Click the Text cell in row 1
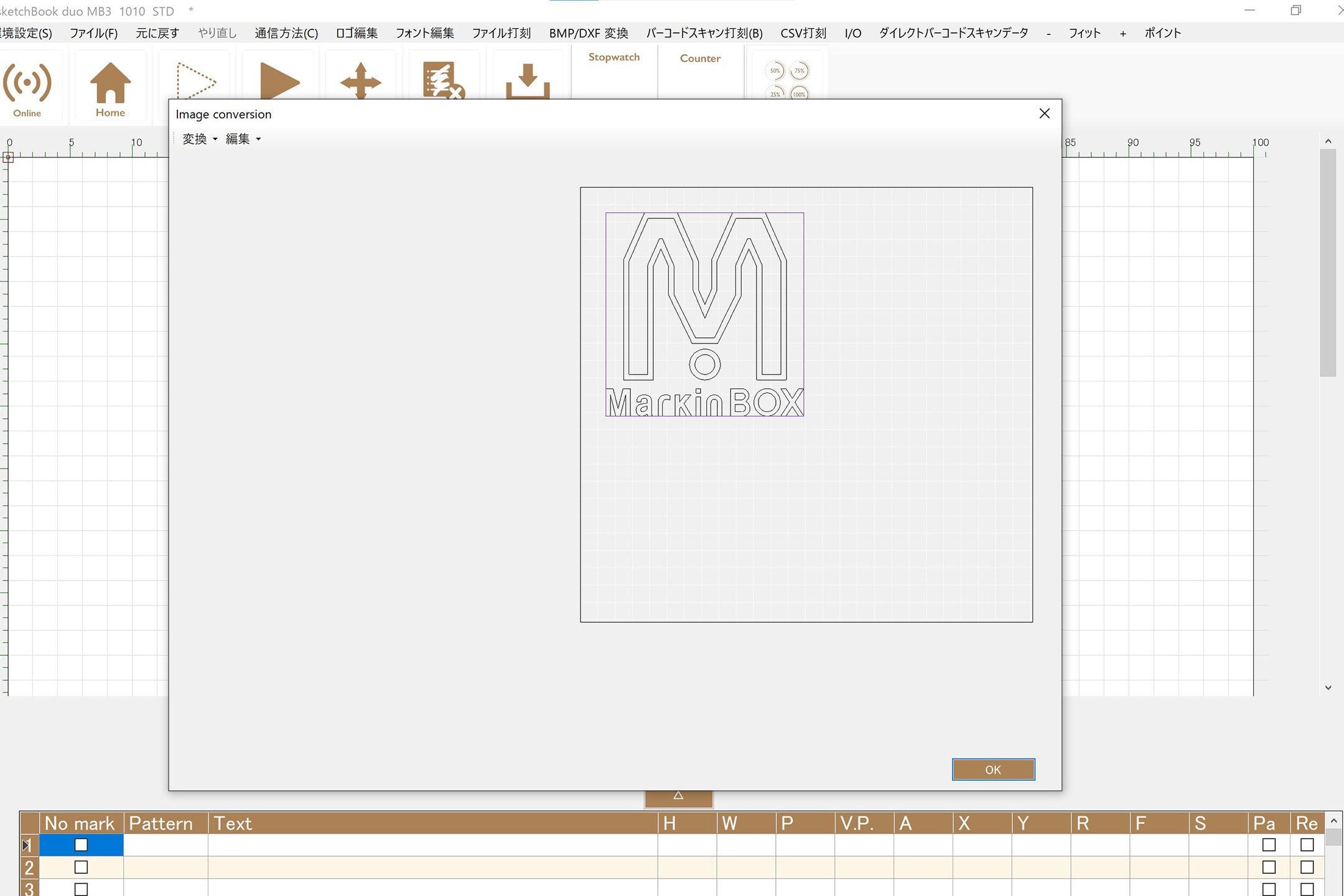This screenshot has height=896, width=1344. click(433, 845)
